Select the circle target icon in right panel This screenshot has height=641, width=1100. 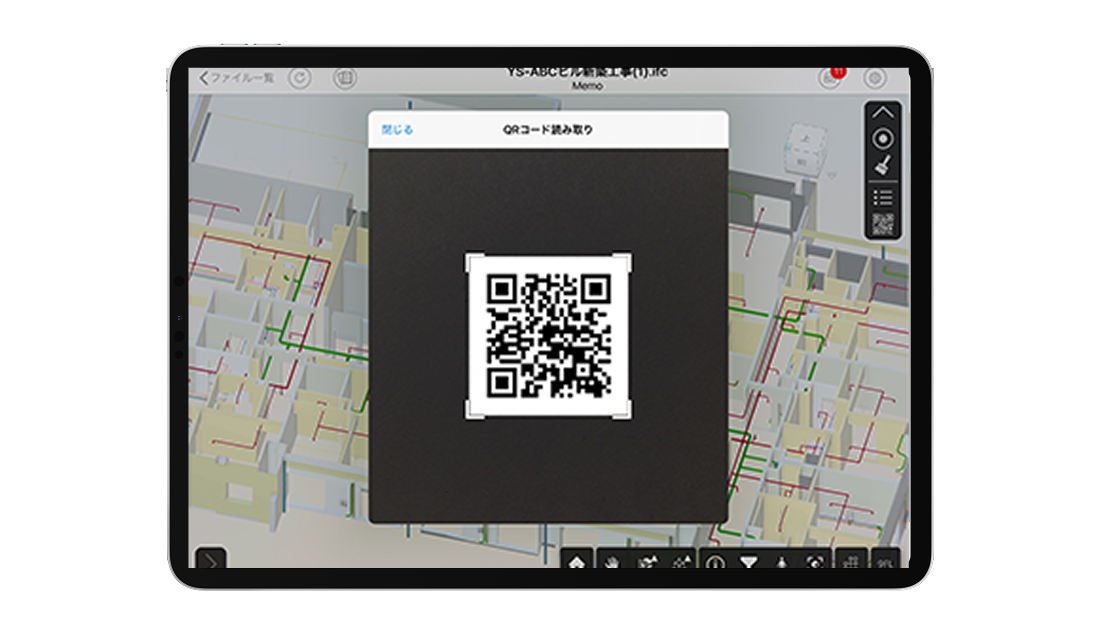click(883, 140)
